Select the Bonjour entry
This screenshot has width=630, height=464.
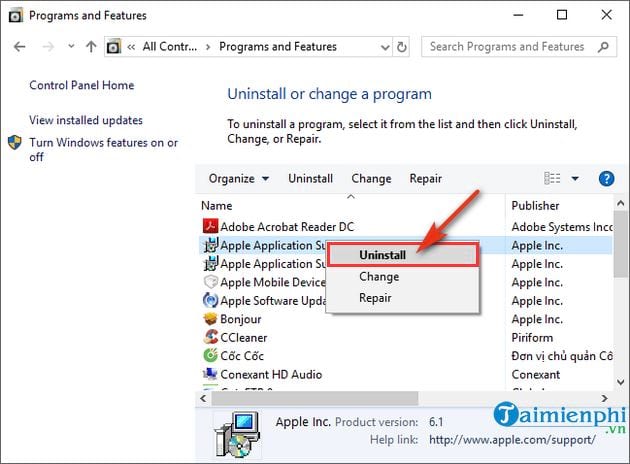tap(241, 319)
